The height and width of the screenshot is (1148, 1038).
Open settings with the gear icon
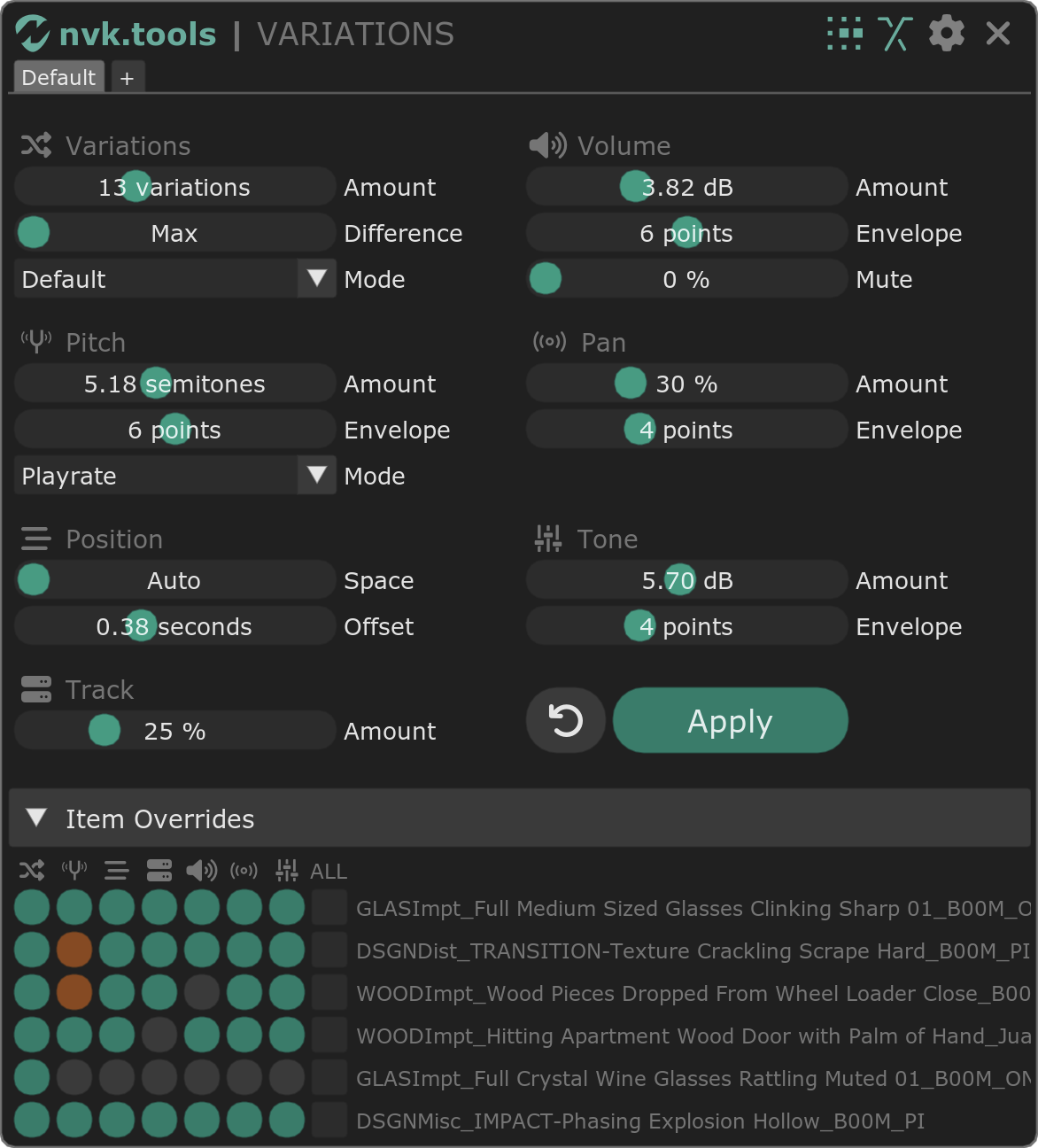pos(946,34)
